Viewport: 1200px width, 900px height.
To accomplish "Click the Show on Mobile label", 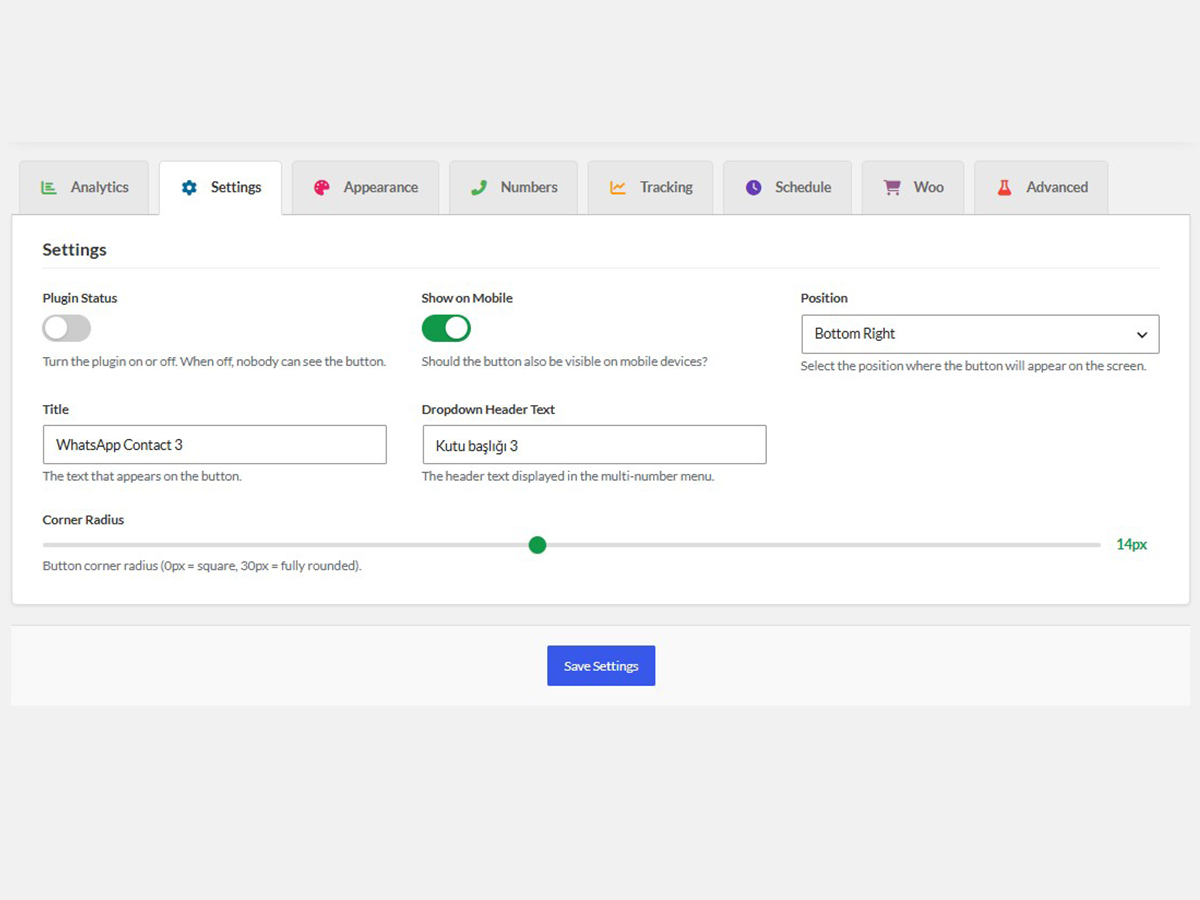I will point(467,298).
